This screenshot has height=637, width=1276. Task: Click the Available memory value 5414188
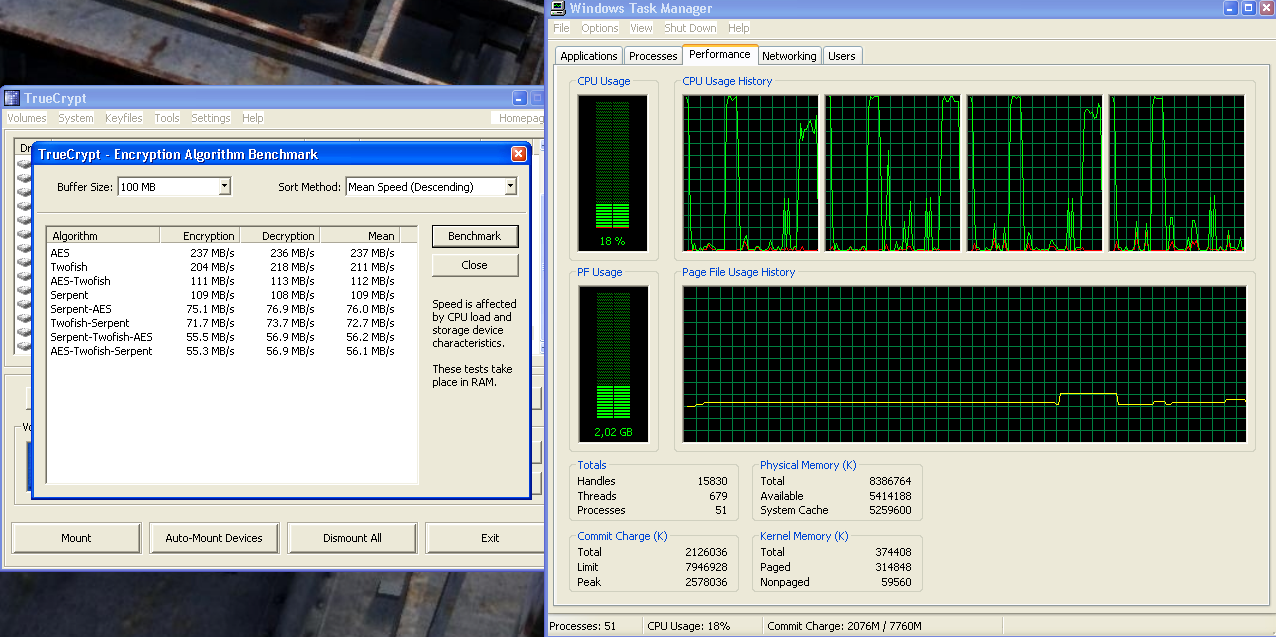coord(888,496)
